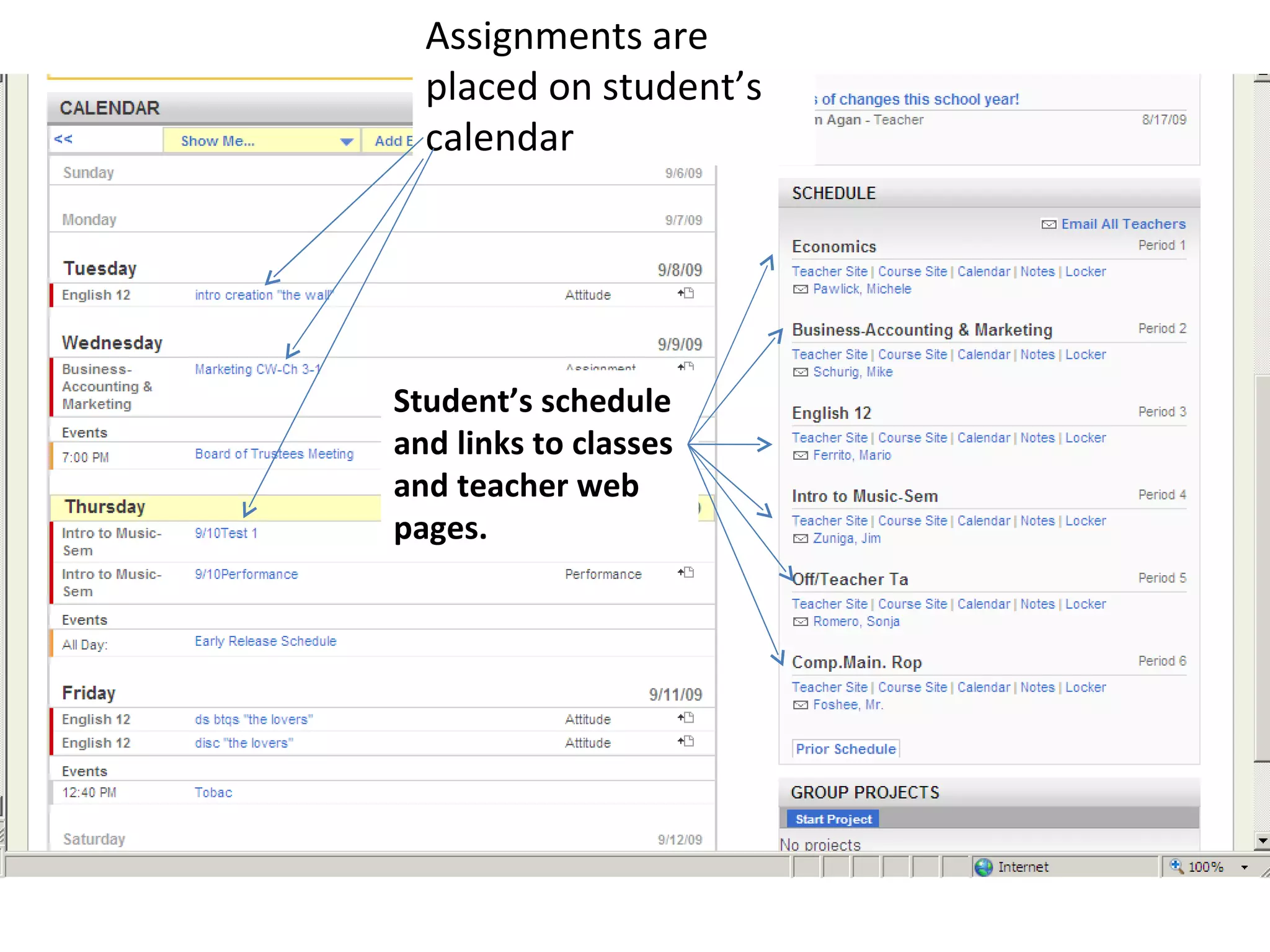Click the Email All Teachers envelope icon
The image size is (1270, 952).
pos(1049,224)
